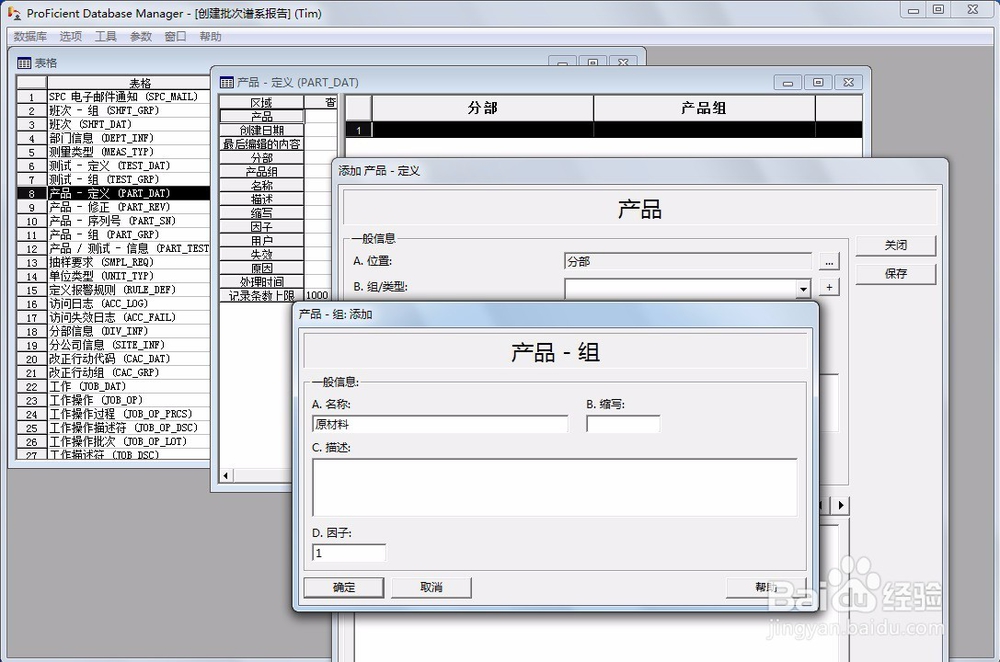Select row 测量类型 (MEAS_TYP)
Image resolution: width=1000 pixels, height=662 pixels.
tap(128, 152)
